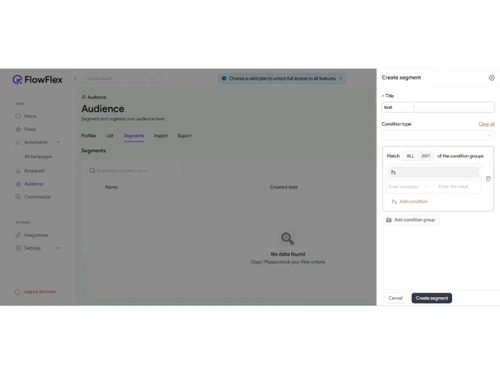Click the Flows icon in sidebar

tap(18, 129)
